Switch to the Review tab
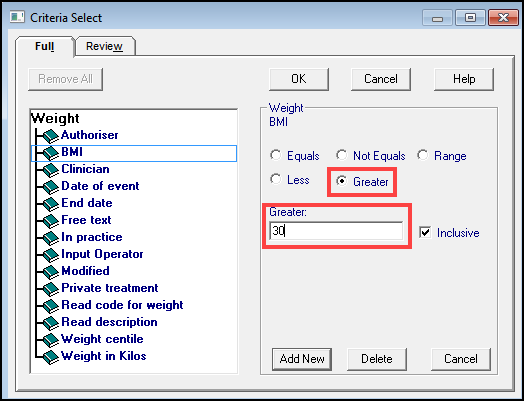Screen dimensions: 524x401 click(x=105, y=46)
